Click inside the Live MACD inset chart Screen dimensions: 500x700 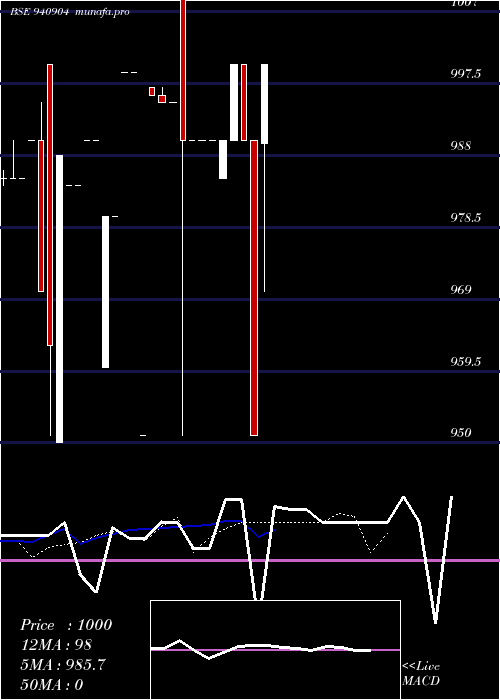coord(275,650)
